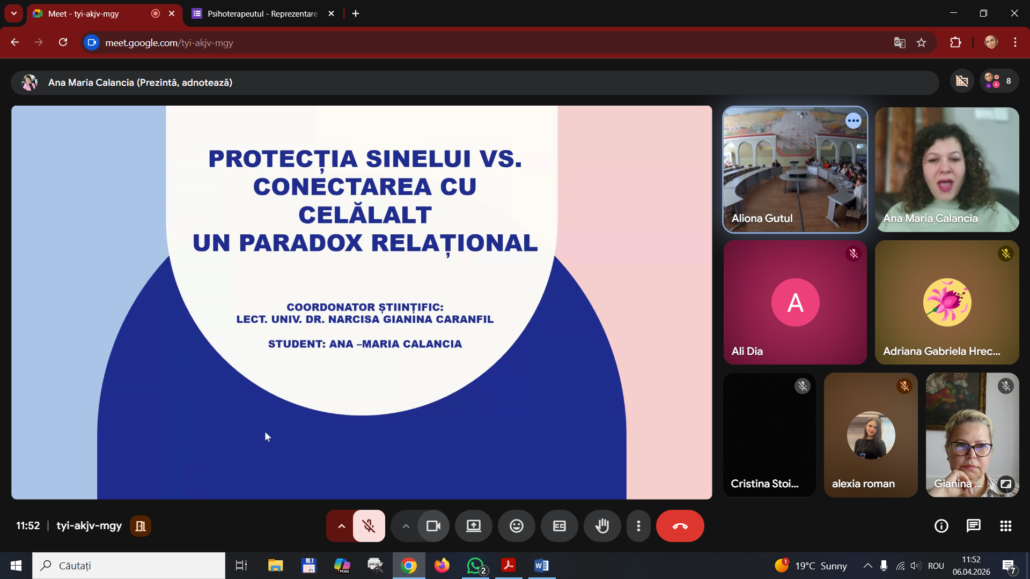Image resolution: width=1030 pixels, height=579 pixels.
Task: Select Ana Maria Calancia's video tile
Action: click(947, 170)
